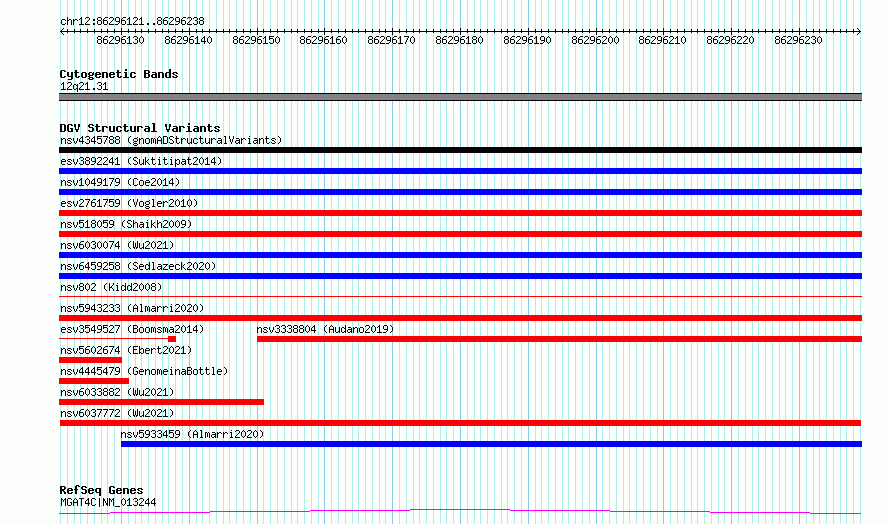Click the Cytogenetic Bands track heading
The width and height of the screenshot is (890, 524).
coord(119,74)
